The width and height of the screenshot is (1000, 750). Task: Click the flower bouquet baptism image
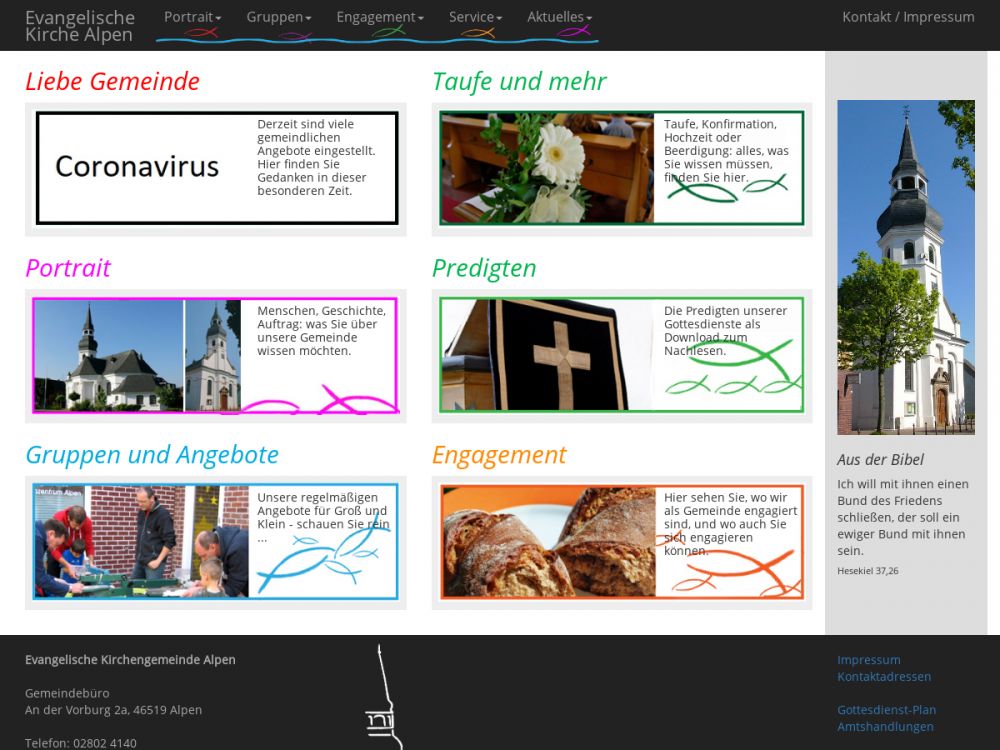click(x=547, y=168)
